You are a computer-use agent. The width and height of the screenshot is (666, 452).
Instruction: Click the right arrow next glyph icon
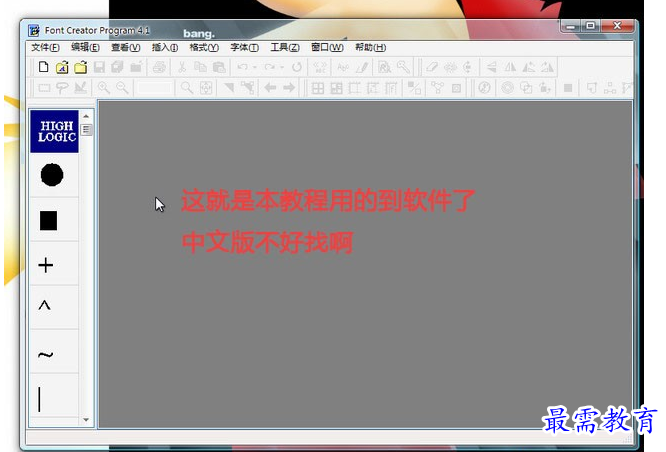point(289,88)
